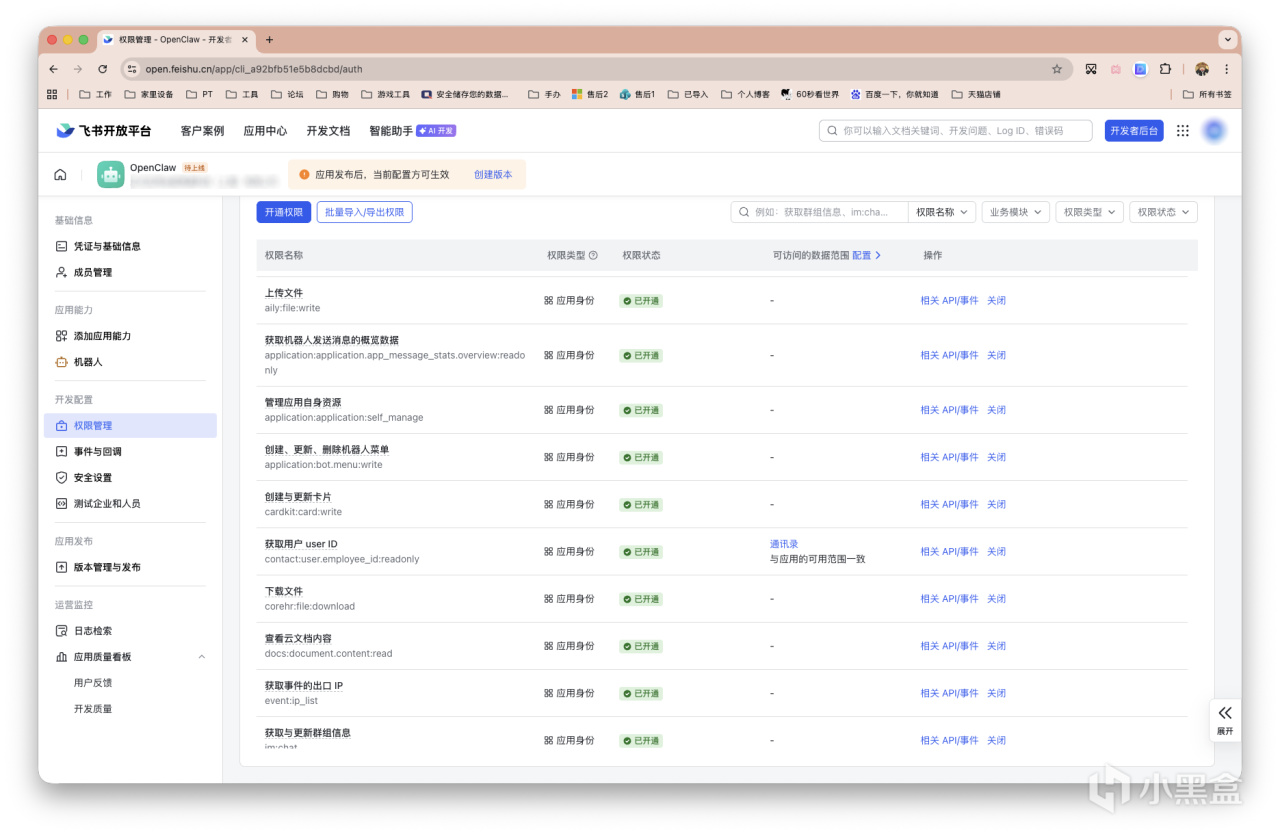Open the app grid icon beside 开发者后台
Screen dimensions: 1280x834
[x=1183, y=131]
